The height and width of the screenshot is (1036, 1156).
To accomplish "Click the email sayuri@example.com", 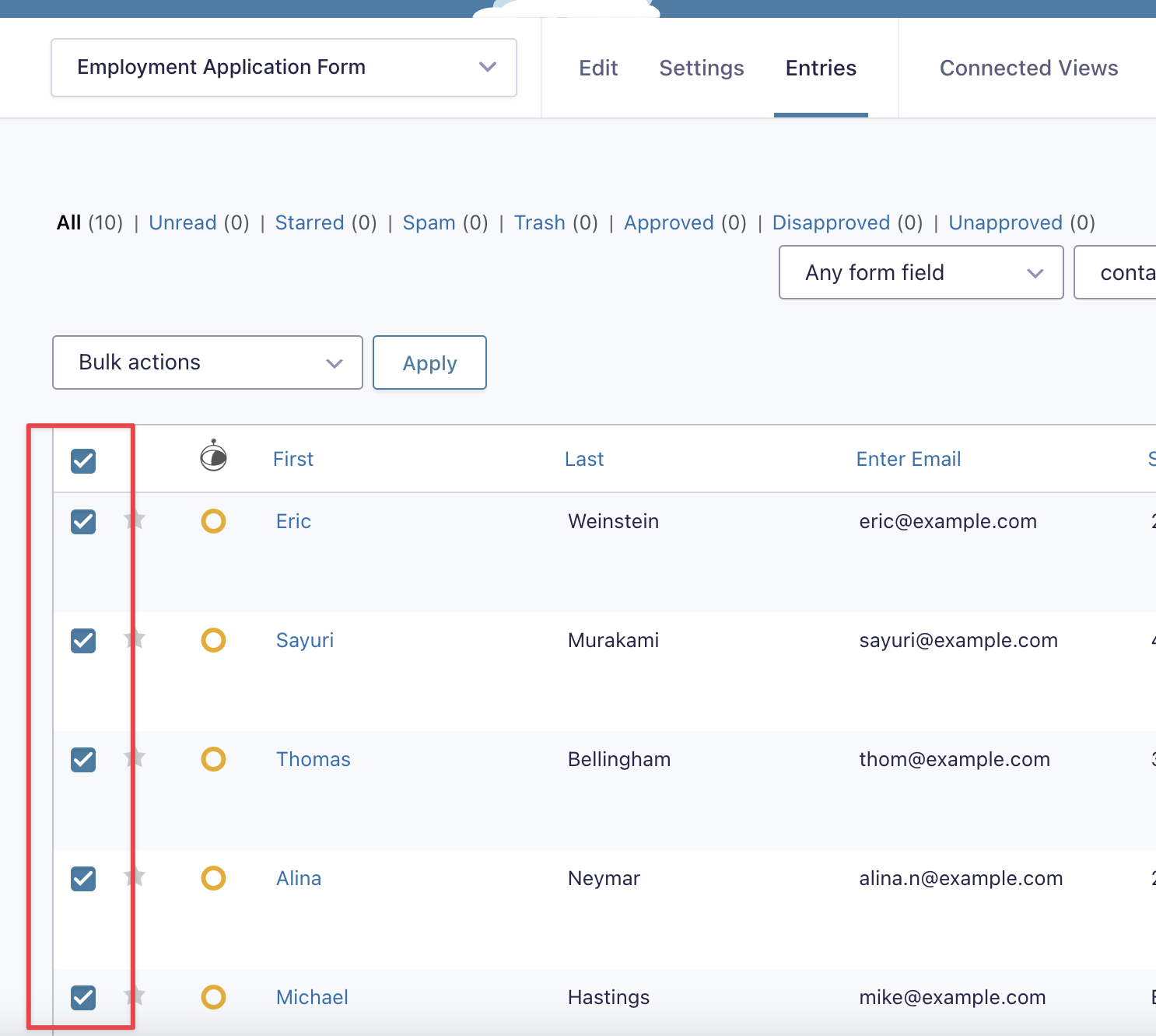I will [958, 640].
